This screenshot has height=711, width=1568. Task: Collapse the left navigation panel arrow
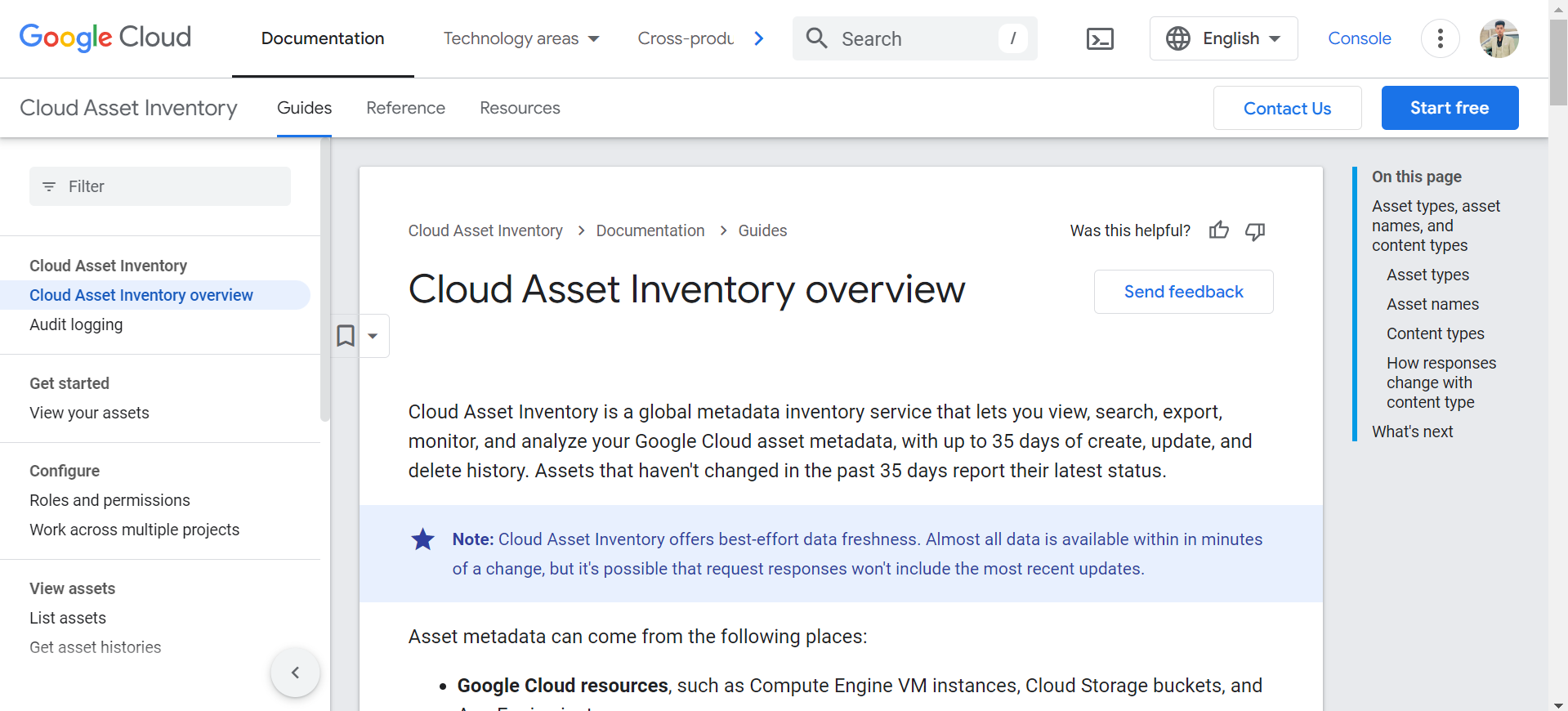click(295, 673)
